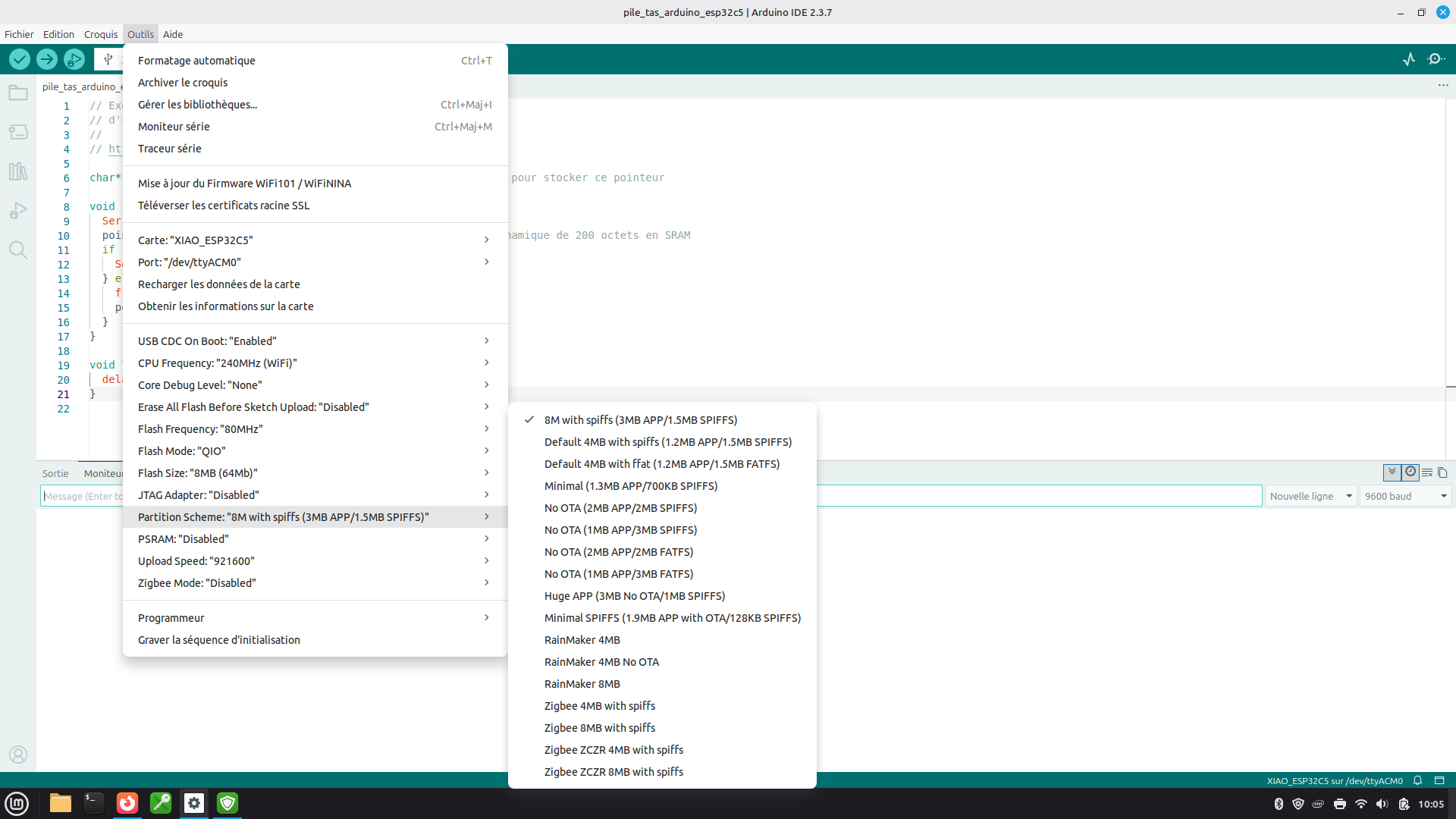Click the Upload arrow button
1456x819 pixels.
tap(47, 59)
